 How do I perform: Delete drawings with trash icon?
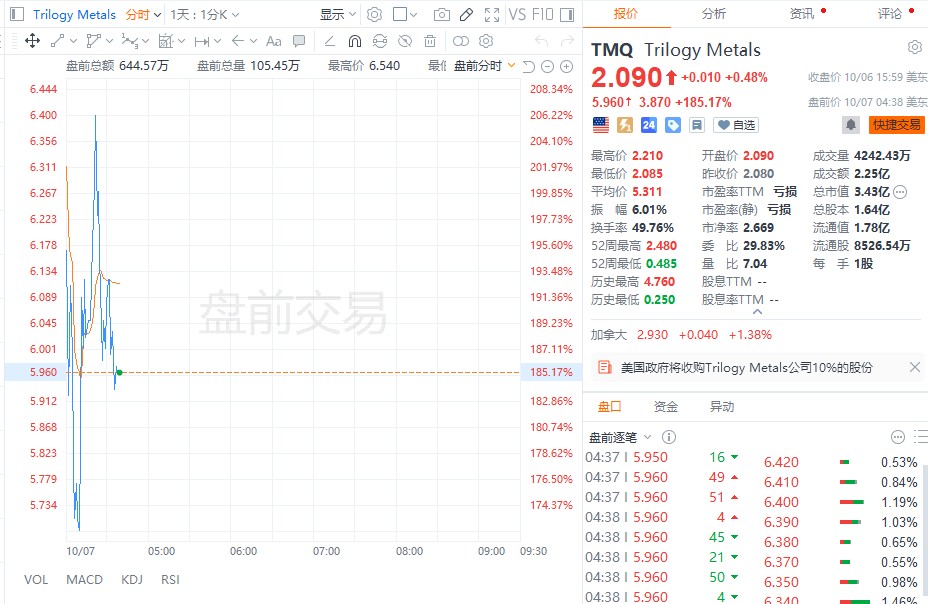click(430, 41)
